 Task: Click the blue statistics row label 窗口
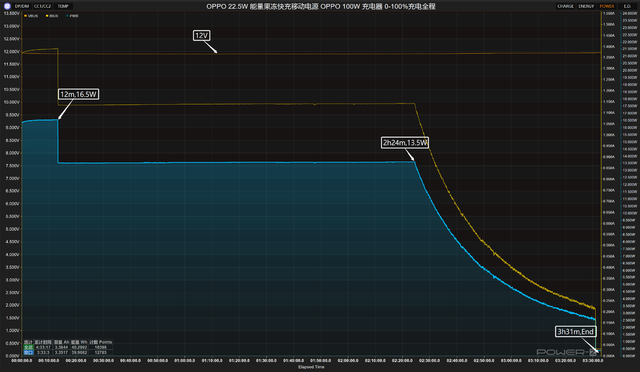(28, 352)
